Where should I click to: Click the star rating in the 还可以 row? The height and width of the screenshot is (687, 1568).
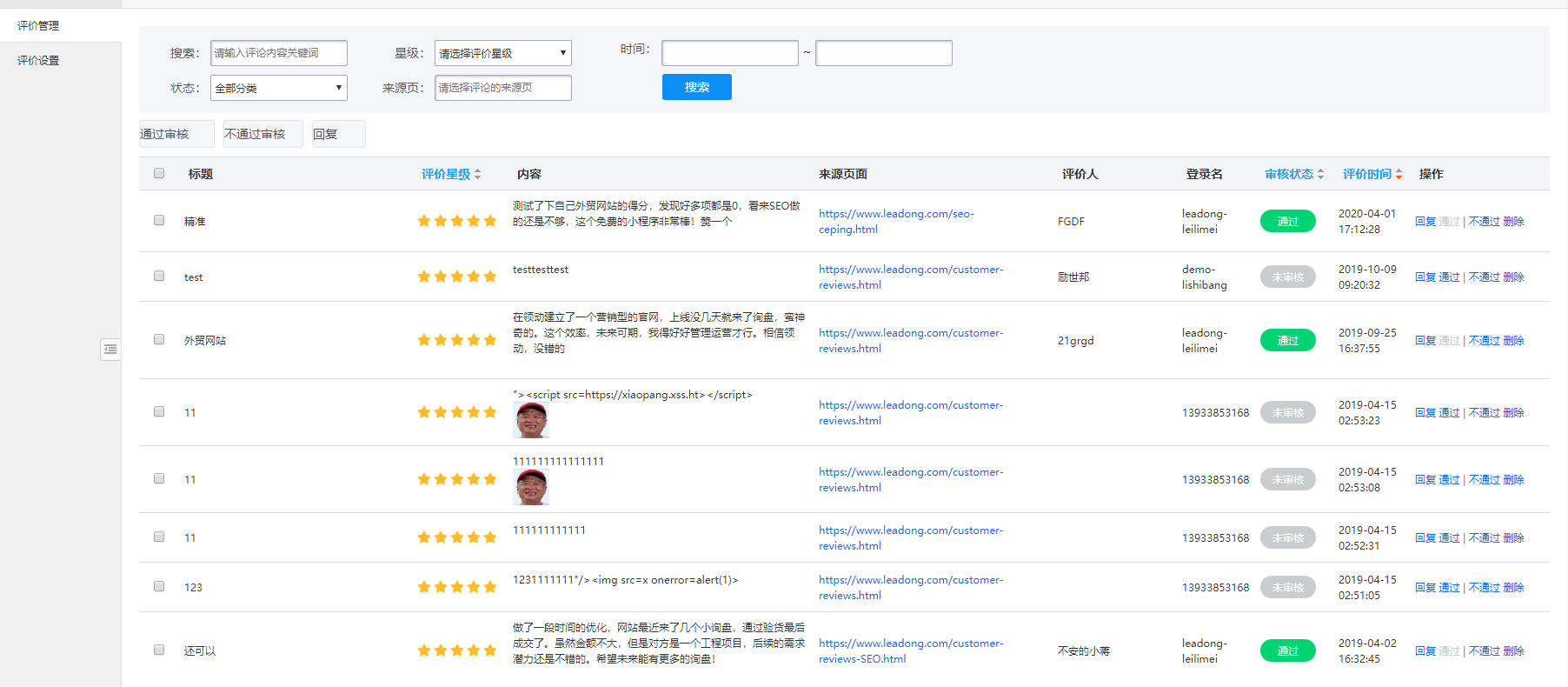coord(456,650)
